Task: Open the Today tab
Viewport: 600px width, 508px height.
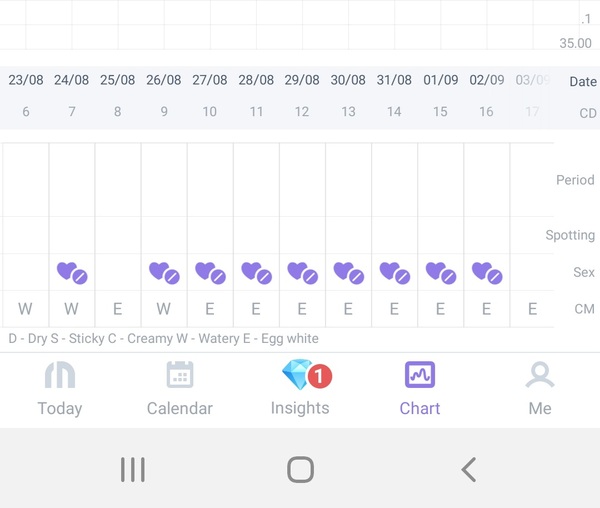Action: coord(60,389)
